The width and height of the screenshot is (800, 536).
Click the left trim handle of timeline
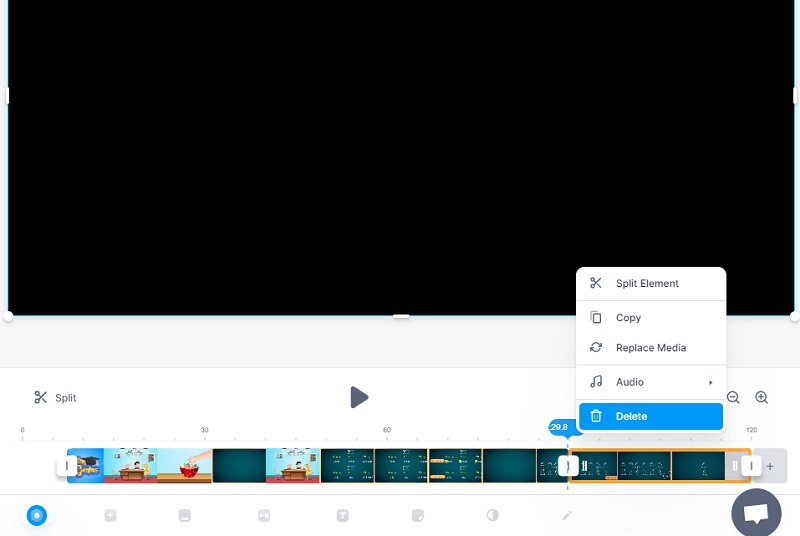pyautogui.click(x=67, y=466)
